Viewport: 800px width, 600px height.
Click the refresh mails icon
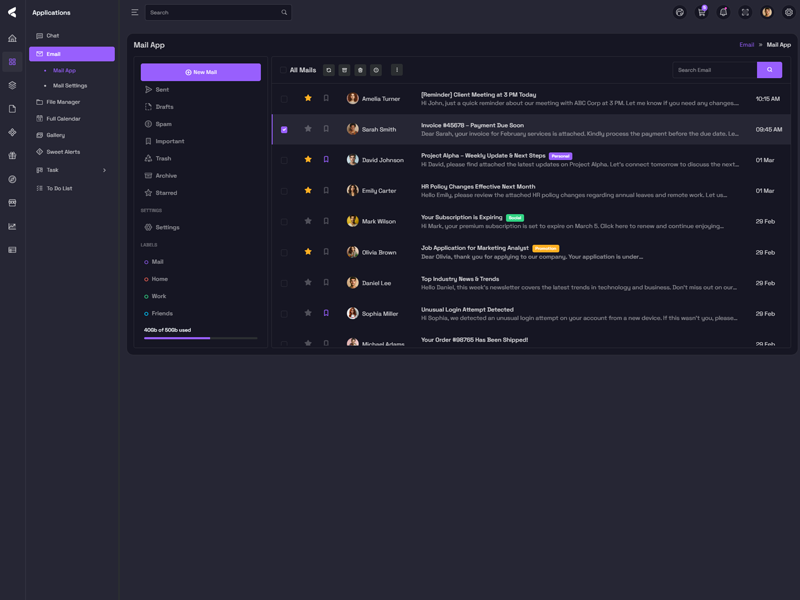coord(328,70)
